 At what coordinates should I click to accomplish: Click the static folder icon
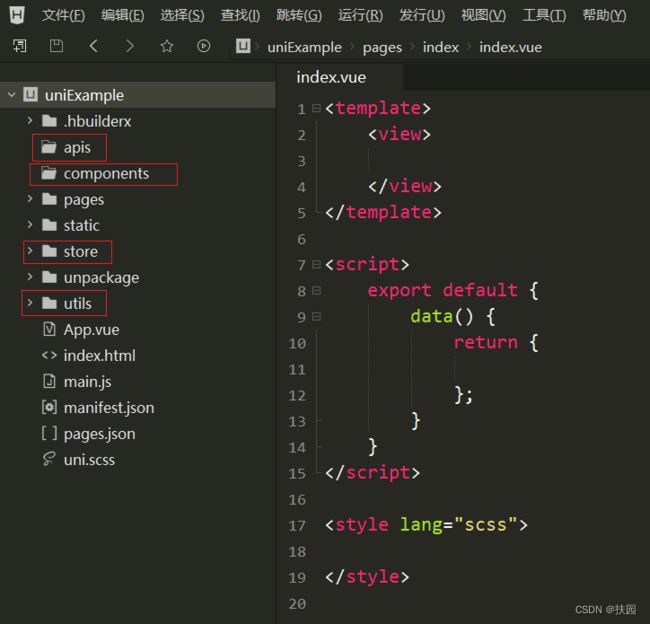tap(49, 225)
